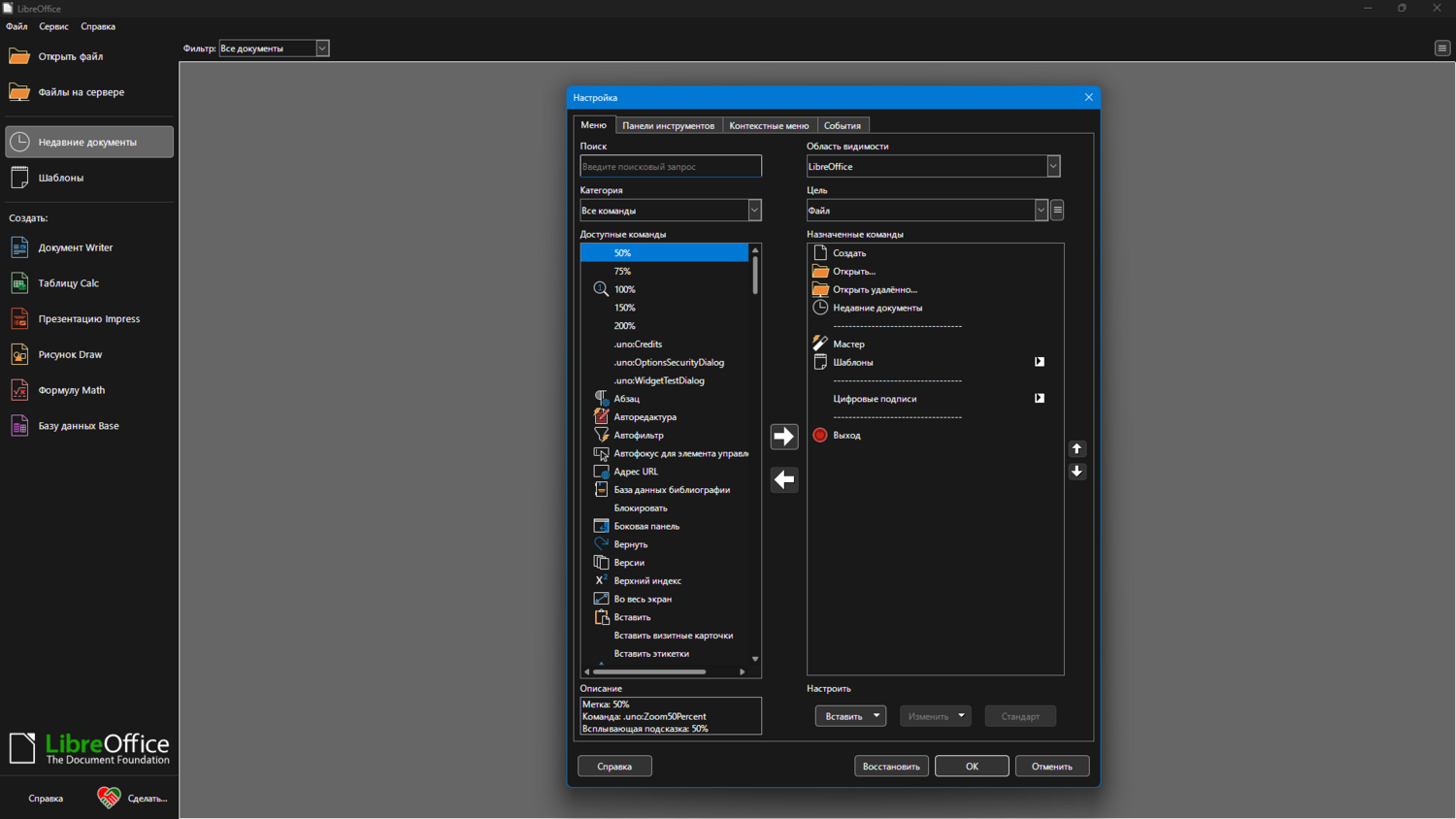Open the menu options icon next to Цель
The image size is (1456, 819).
tap(1058, 211)
